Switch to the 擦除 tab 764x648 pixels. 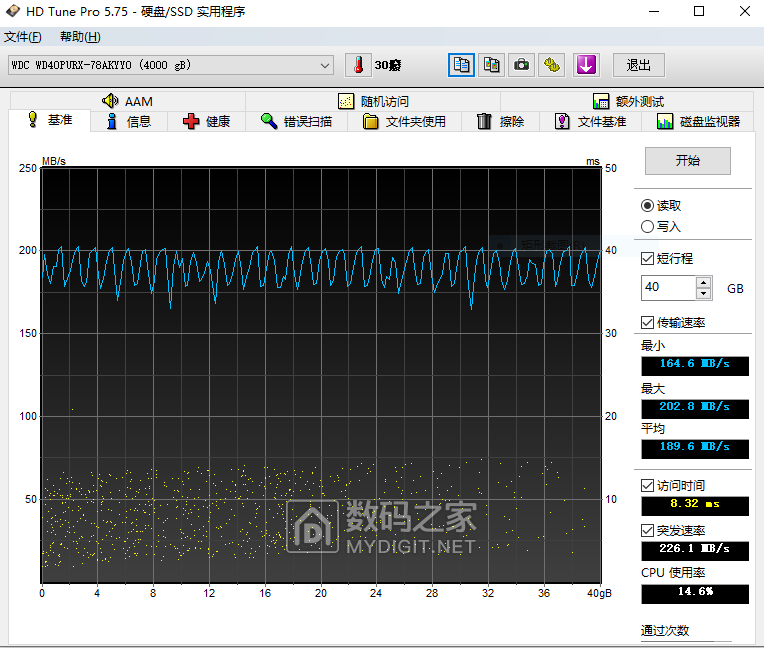point(500,121)
